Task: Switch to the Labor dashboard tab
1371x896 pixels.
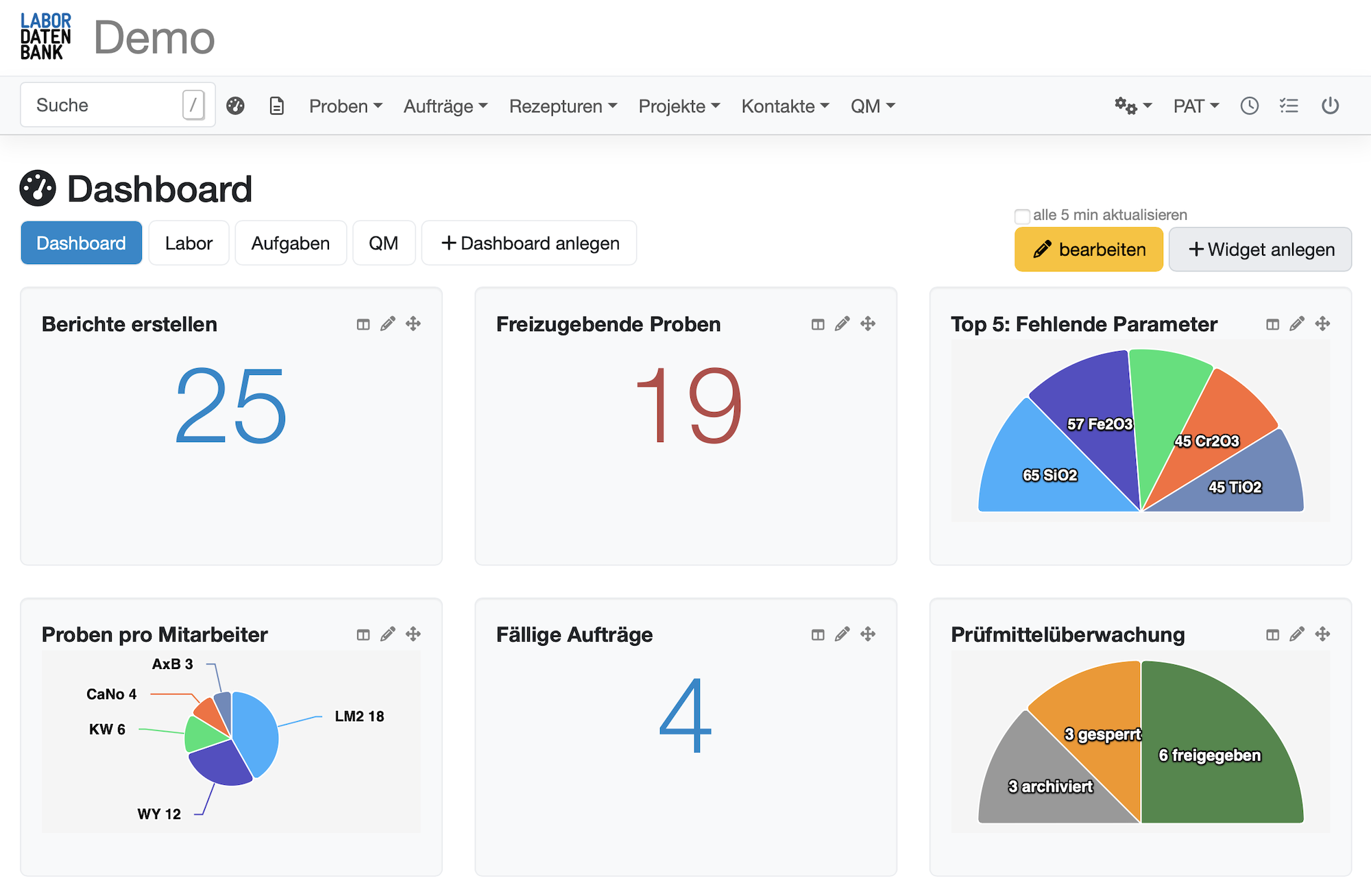Action: click(x=189, y=243)
